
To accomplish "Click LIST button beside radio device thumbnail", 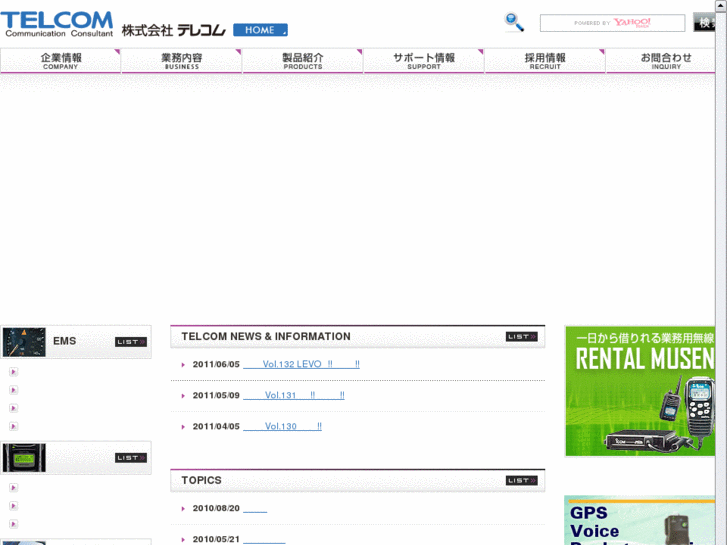I will click(131, 458).
